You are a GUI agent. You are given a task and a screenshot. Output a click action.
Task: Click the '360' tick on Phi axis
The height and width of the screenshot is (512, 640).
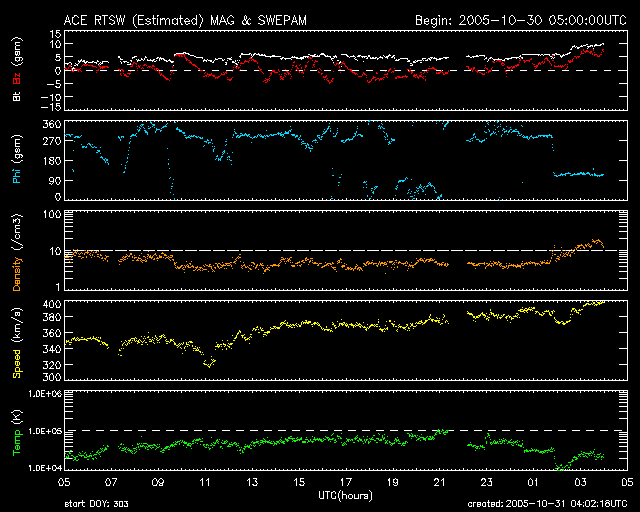click(52, 124)
